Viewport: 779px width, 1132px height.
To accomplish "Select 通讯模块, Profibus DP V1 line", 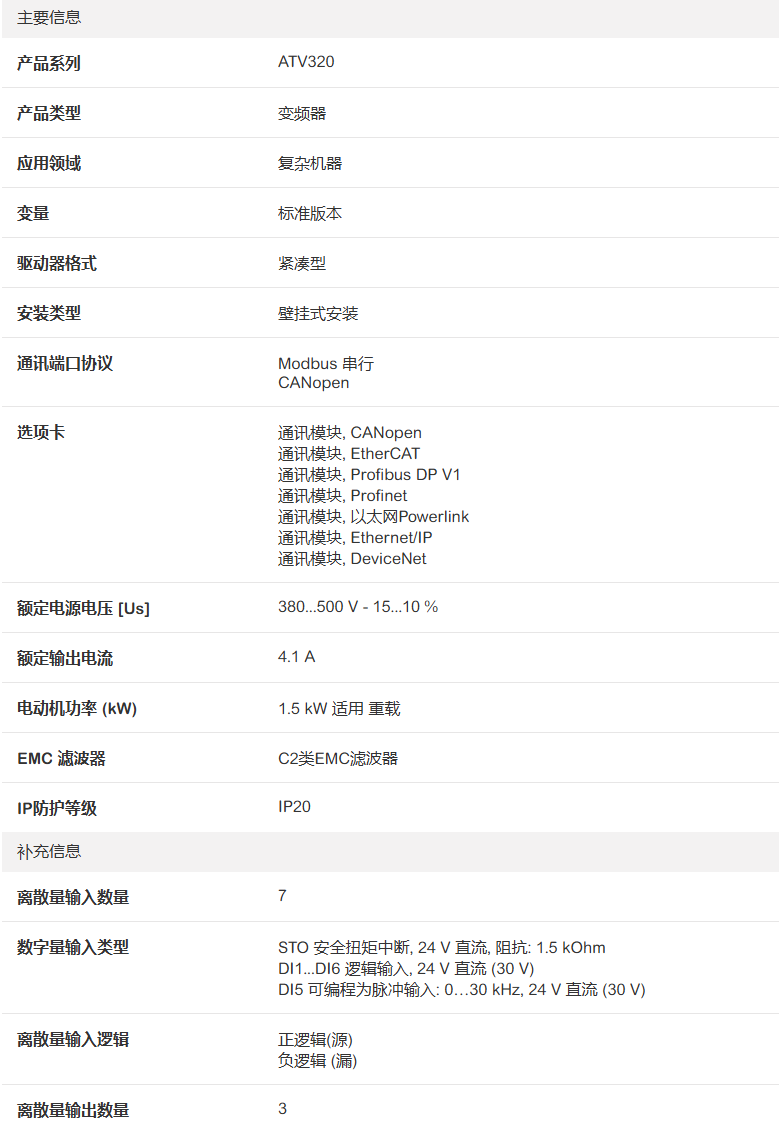I will pyautogui.click(x=369, y=475).
